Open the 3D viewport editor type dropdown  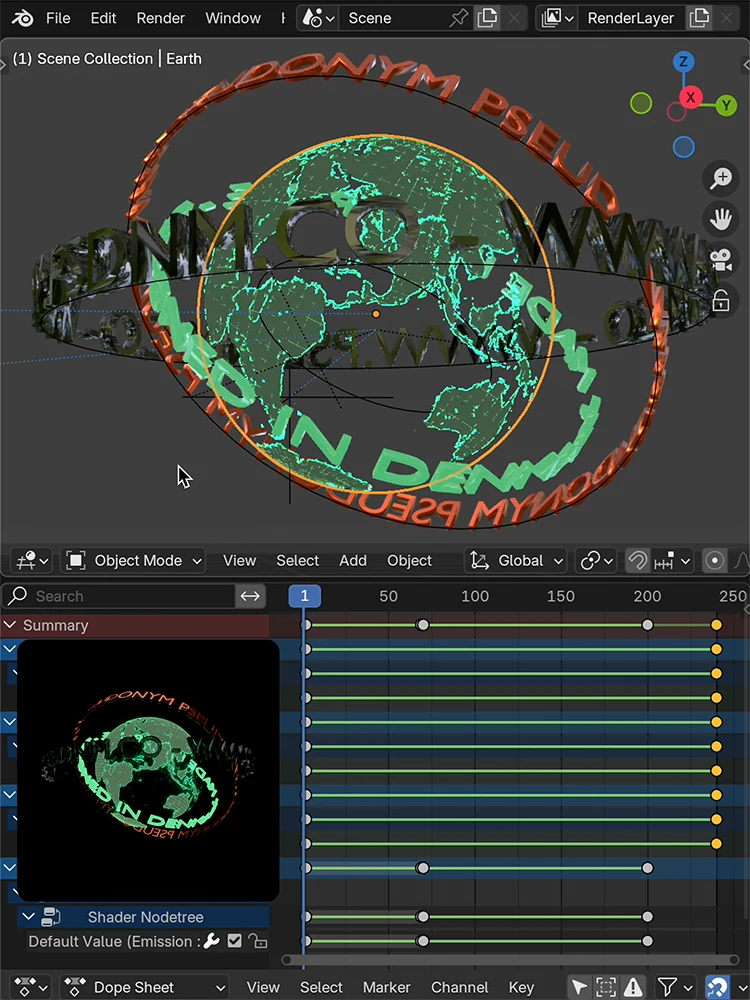pos(32,561)
